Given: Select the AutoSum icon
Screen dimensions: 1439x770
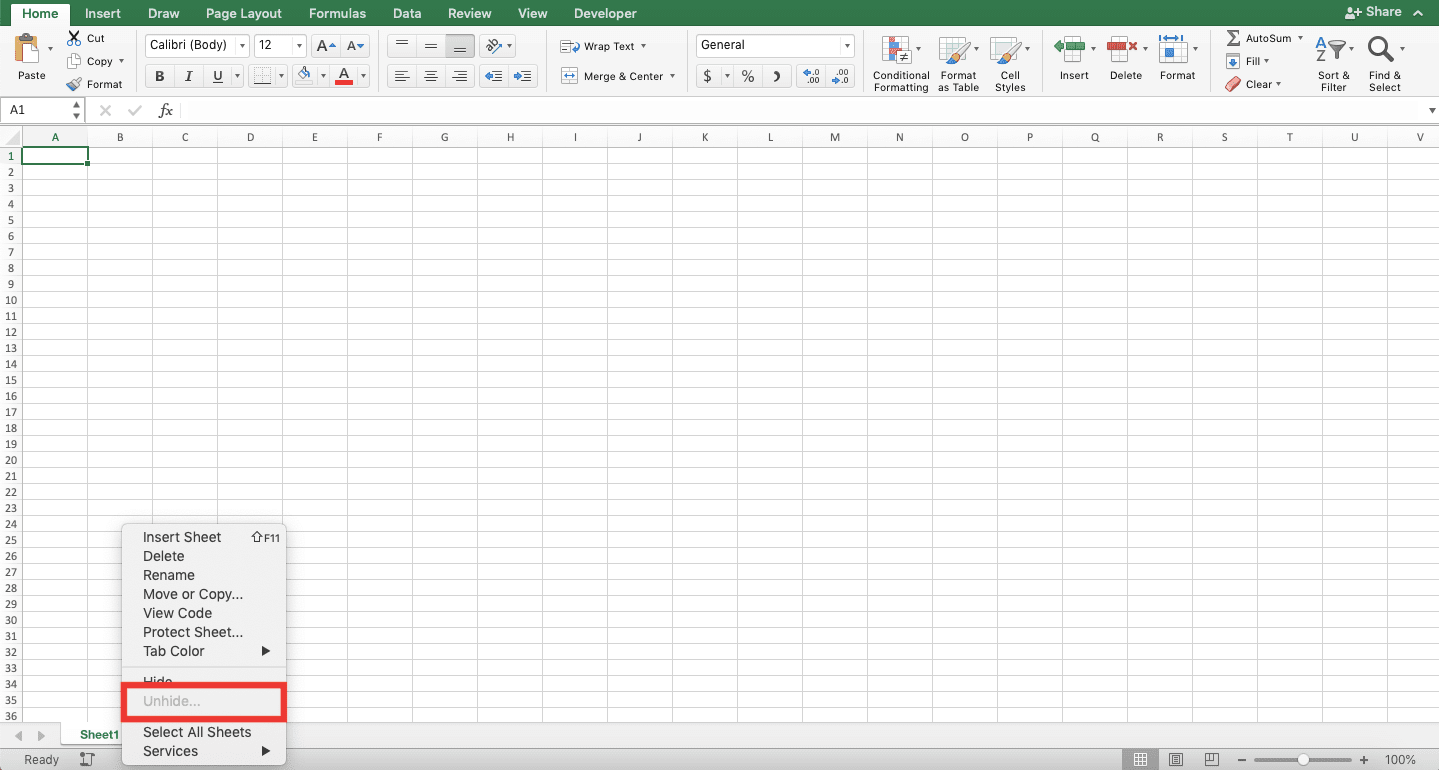Looking at the screenshot, I should coord(1234,37).
